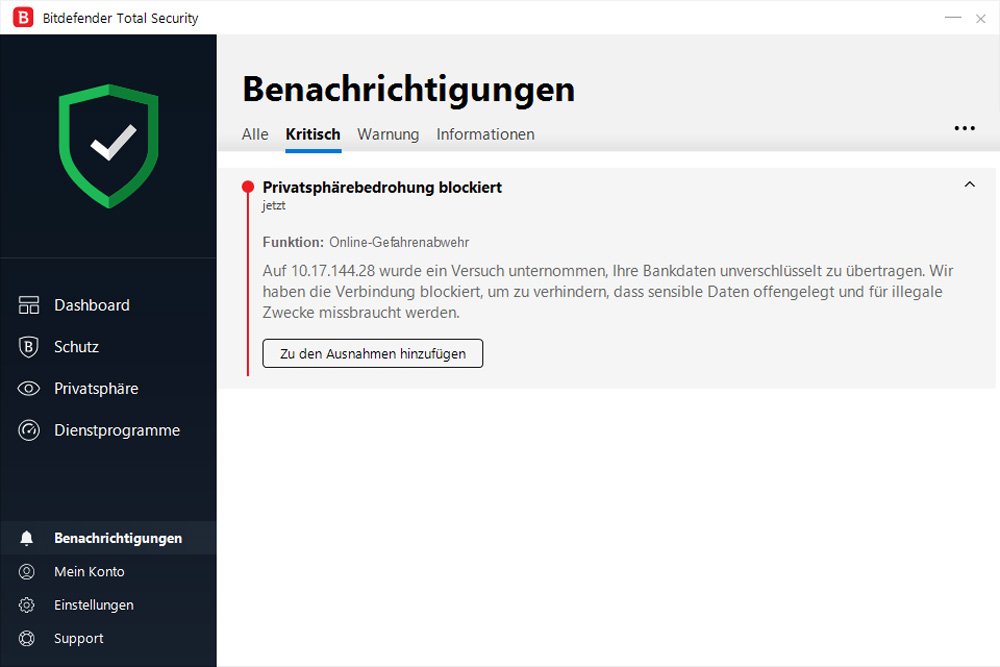The image size is (1000, 667).
Task: Click the Support lifebuoy icon
Action: click(27, 638)
